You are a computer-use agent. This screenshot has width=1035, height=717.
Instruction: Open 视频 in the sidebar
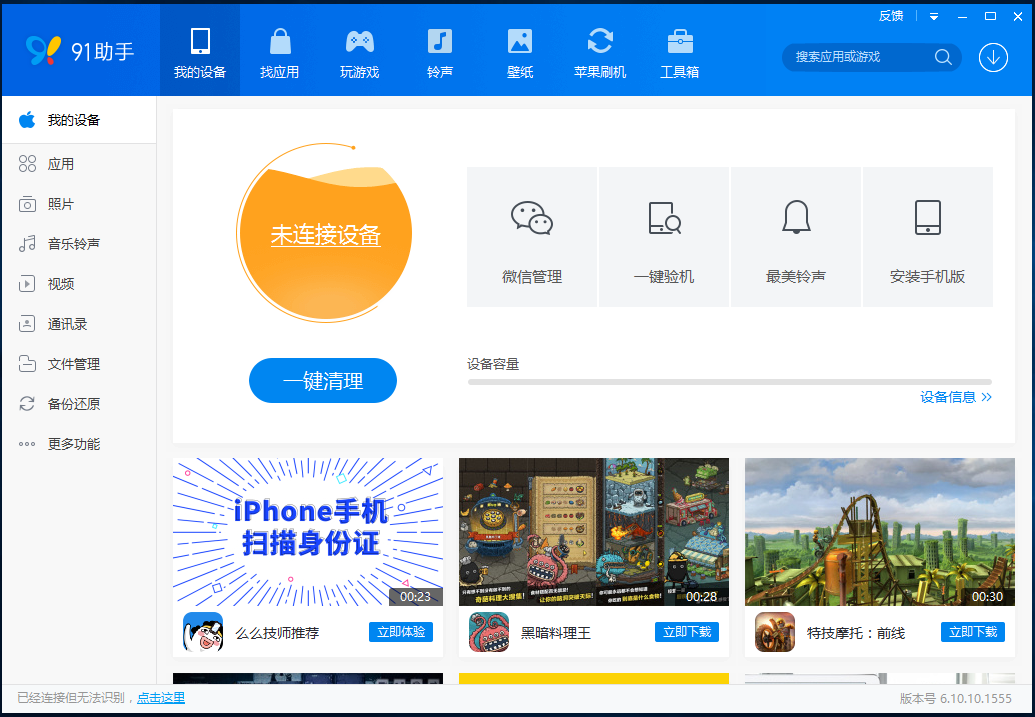(x=79, y=284)
